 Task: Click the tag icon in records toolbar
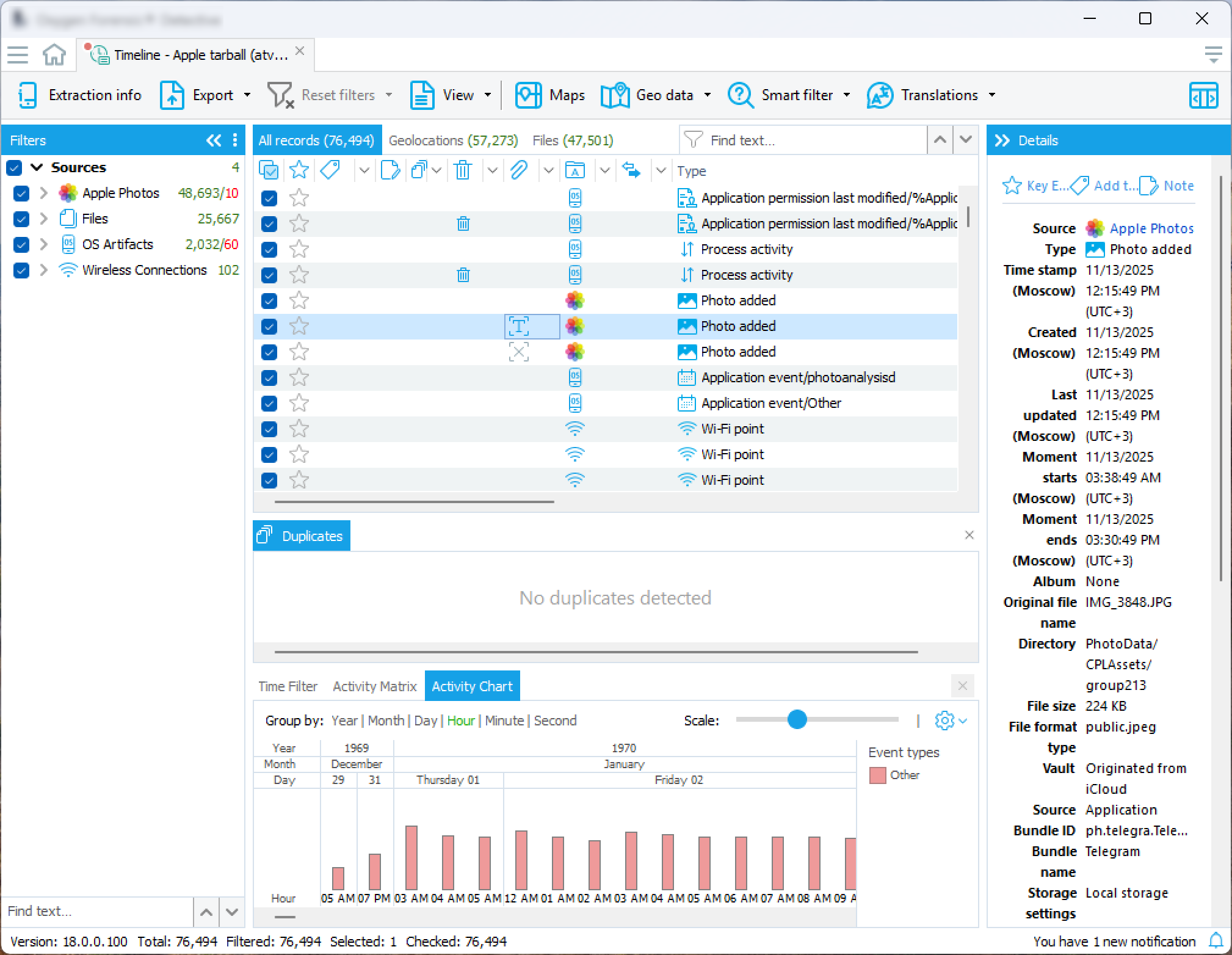(330, 171)
